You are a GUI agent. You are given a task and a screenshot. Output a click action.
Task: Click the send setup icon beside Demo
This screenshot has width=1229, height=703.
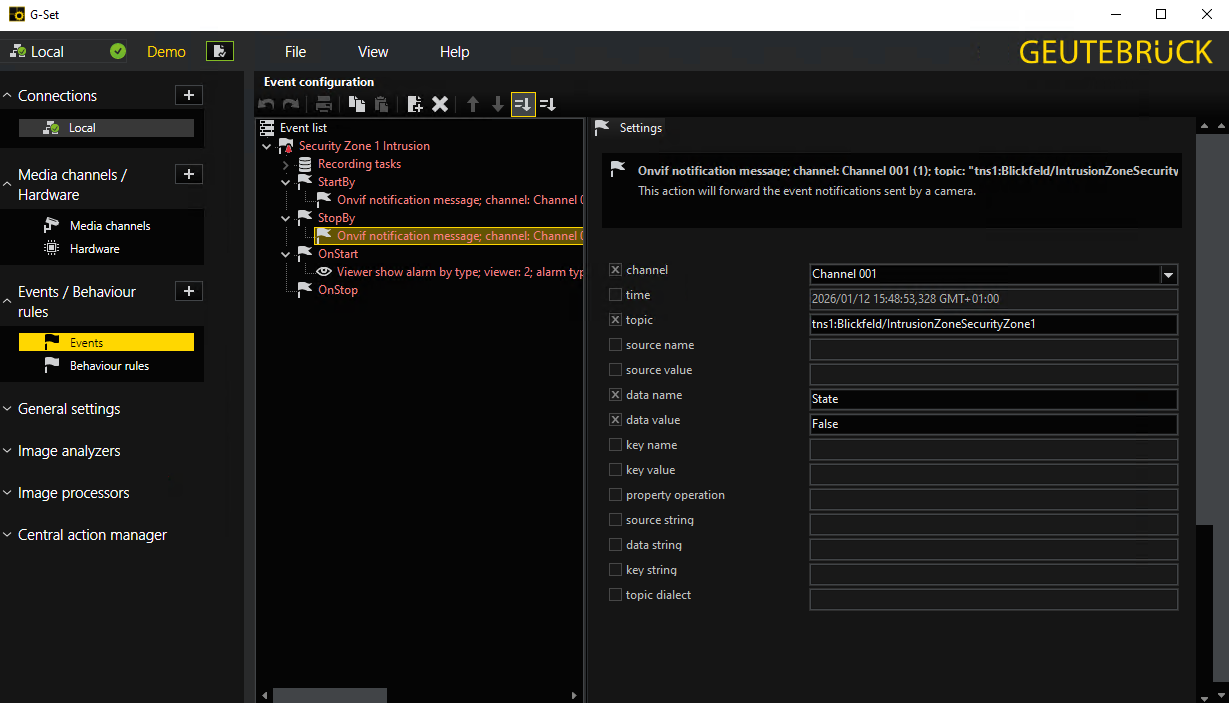[219, 51]
